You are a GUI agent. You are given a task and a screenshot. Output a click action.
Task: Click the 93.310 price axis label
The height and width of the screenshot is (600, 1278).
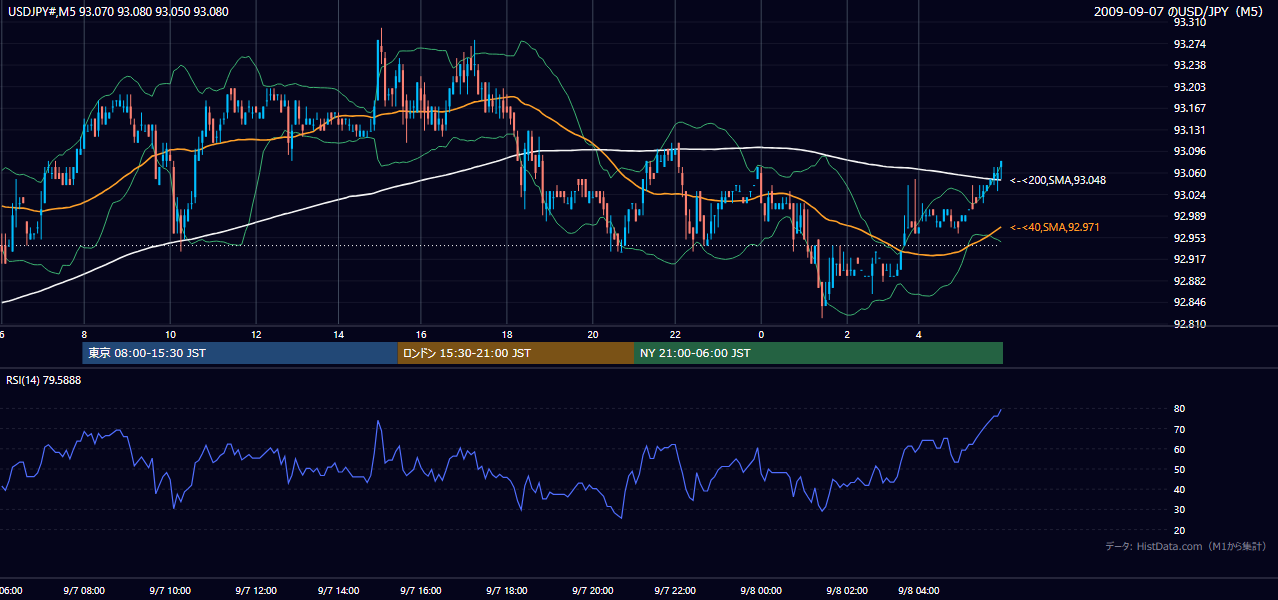click(x=1189, y=22)
